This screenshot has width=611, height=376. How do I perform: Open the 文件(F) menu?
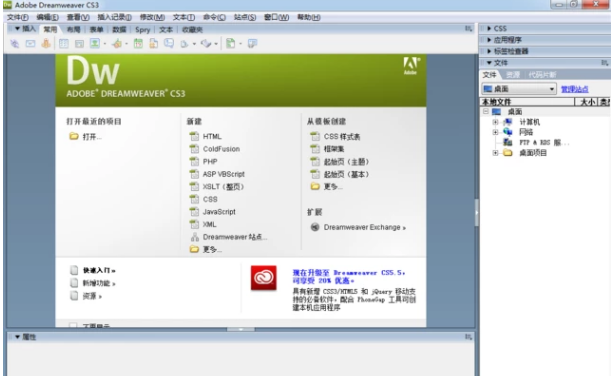18,18
